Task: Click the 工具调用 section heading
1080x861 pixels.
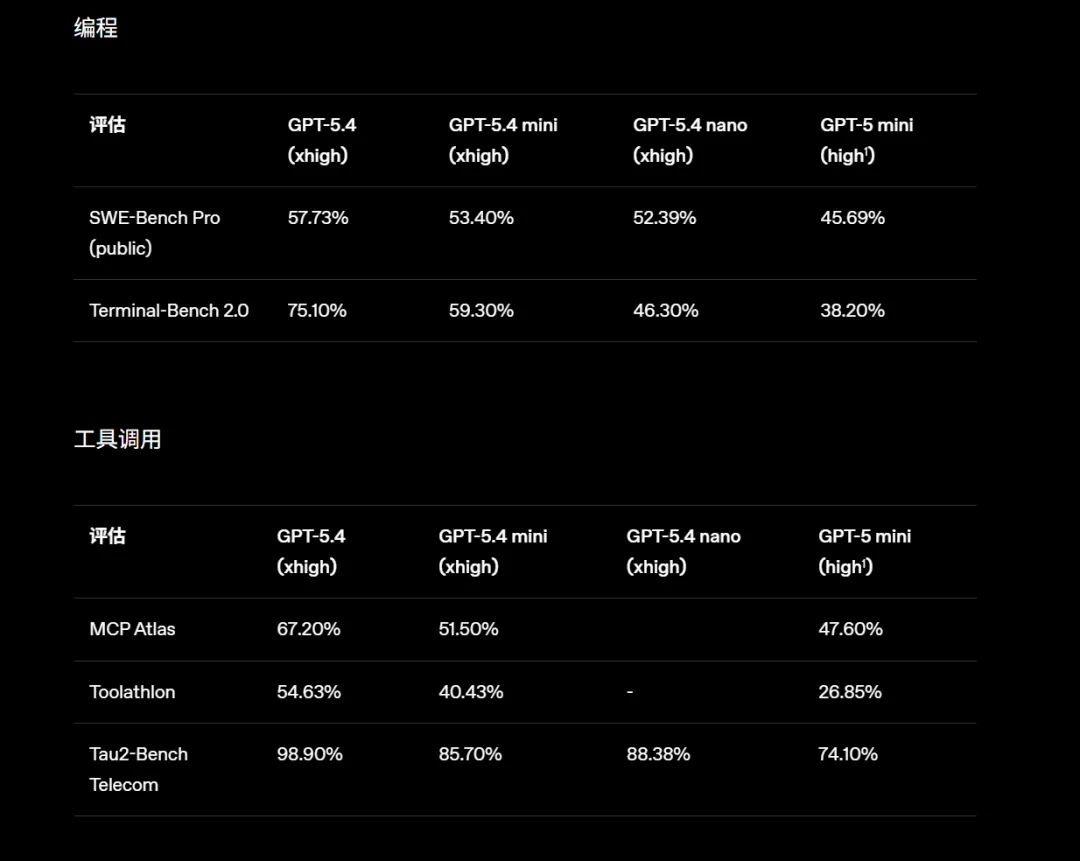Action: click(118, 439)
